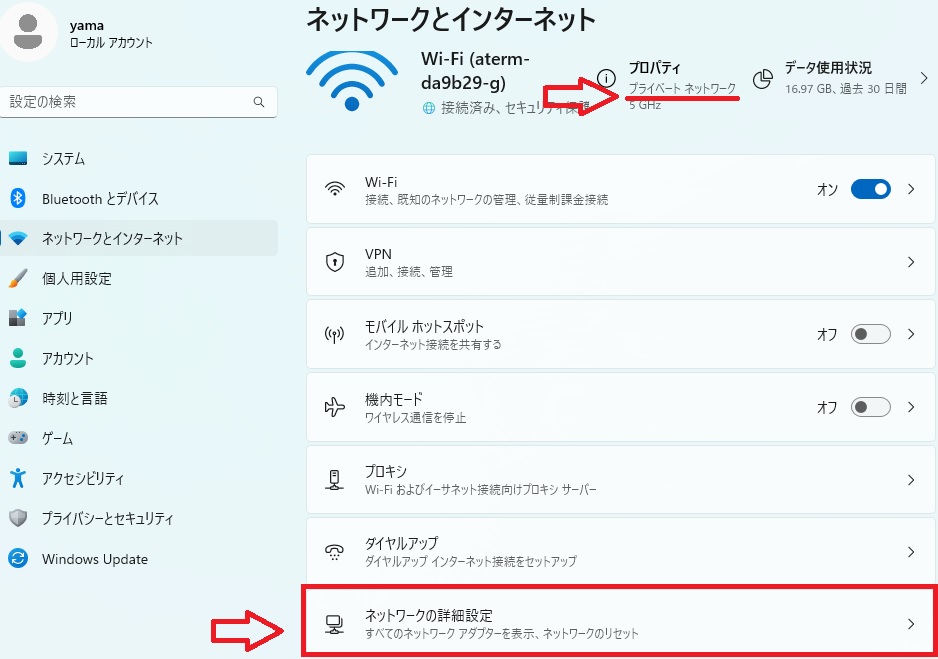Viewport: 938px width, 659px height.
Task: Click the VPN shield icon
Action: [x=334, y=261]
